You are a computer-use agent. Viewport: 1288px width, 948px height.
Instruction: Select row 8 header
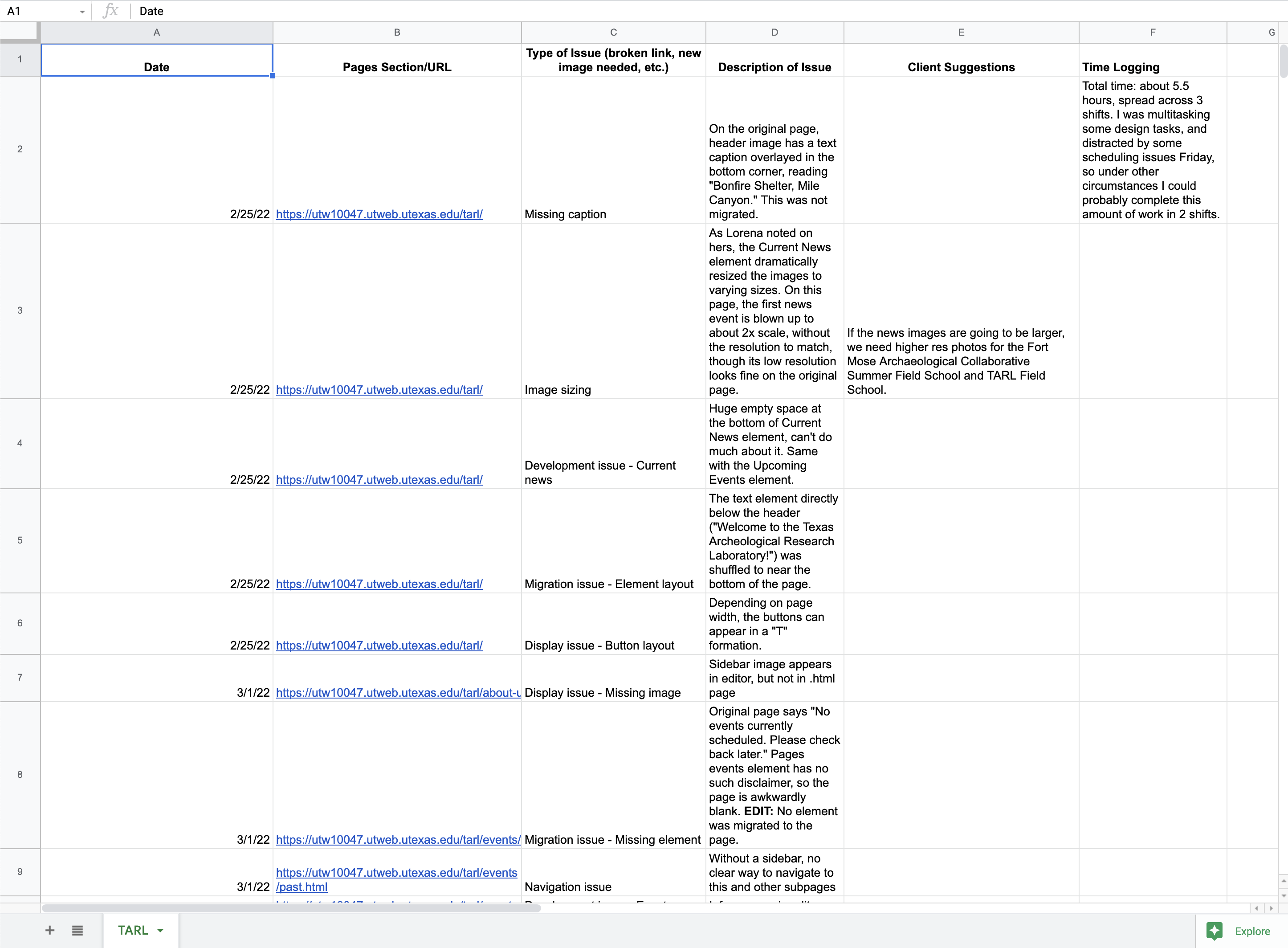(20, 775)
